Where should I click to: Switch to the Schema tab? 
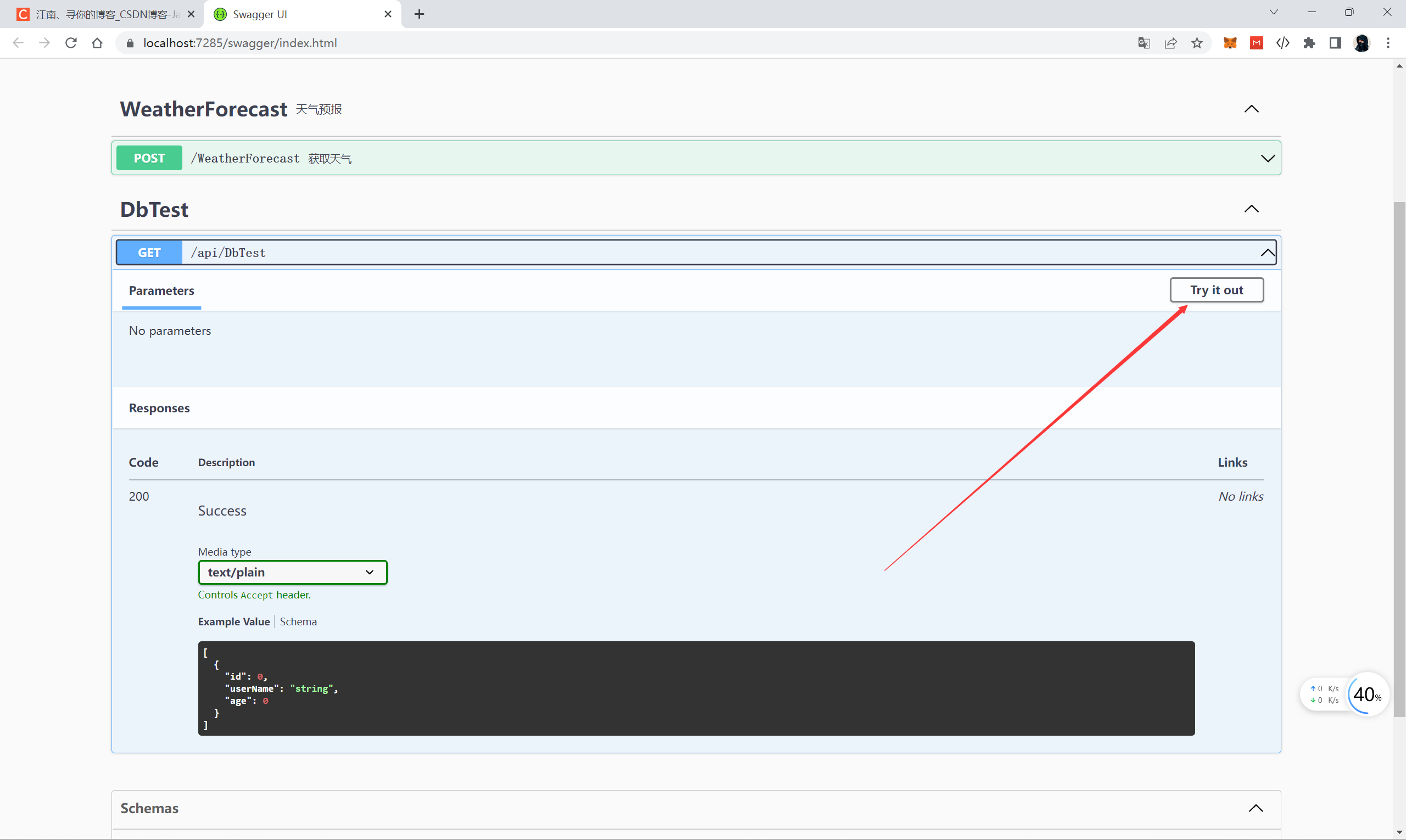tap(298, 621)
